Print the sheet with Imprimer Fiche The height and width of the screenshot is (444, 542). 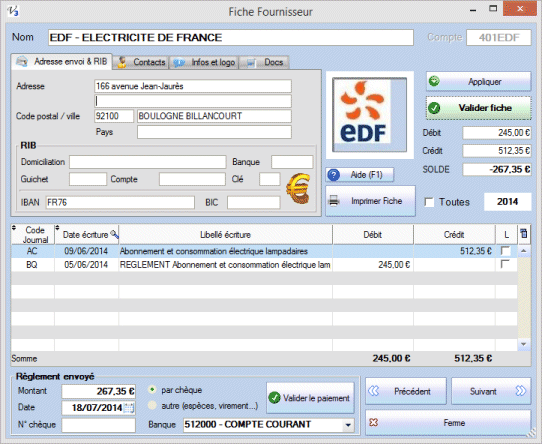[x=370, y=201]
